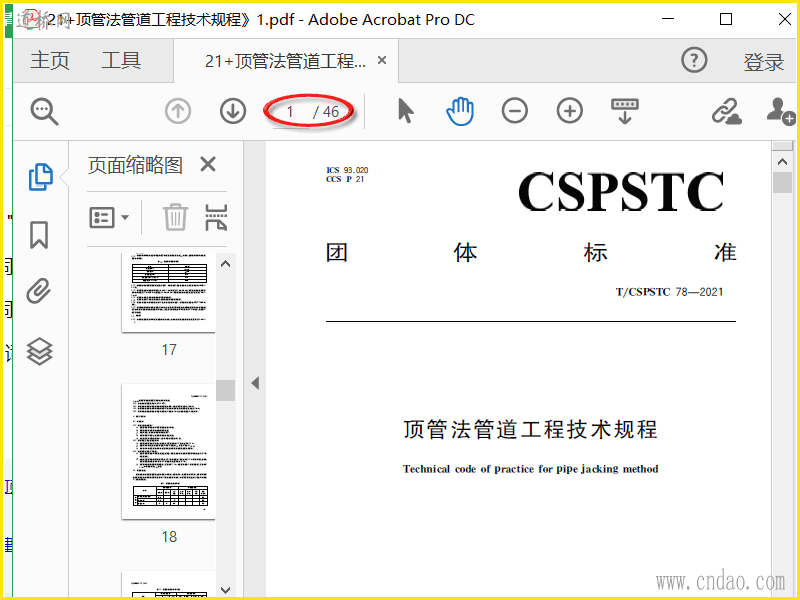The height and width of the screenshot is (600, 800).
Task: Zoom out with the minus circle
Action: 514,111
